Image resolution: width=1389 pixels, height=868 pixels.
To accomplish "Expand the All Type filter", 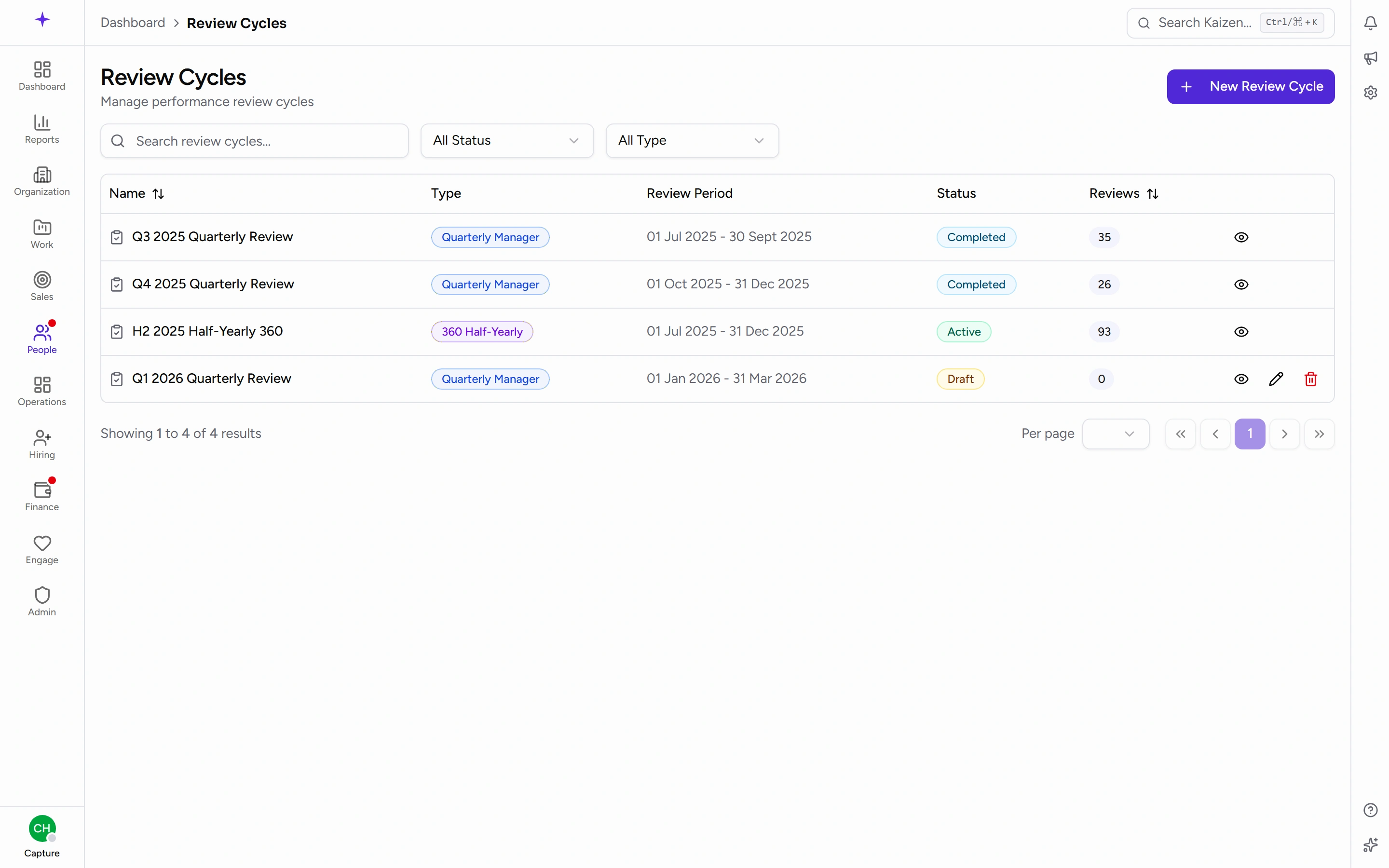I will tap(692, 141).
